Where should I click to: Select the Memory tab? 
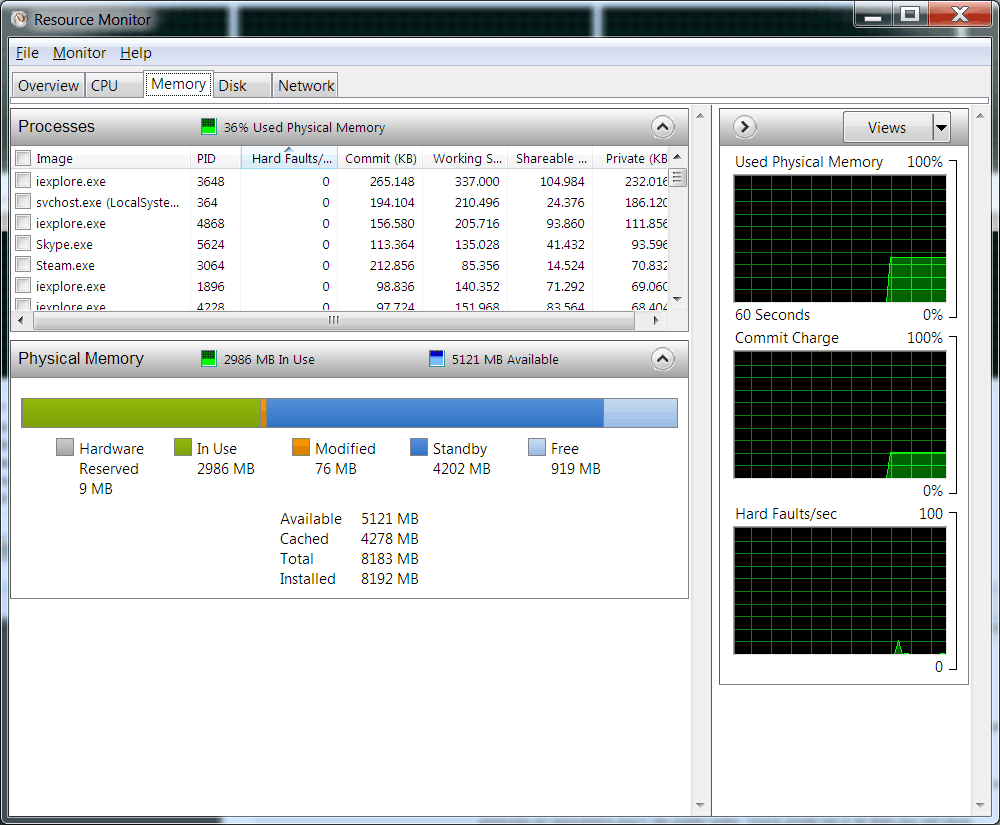tap(179, 84)
